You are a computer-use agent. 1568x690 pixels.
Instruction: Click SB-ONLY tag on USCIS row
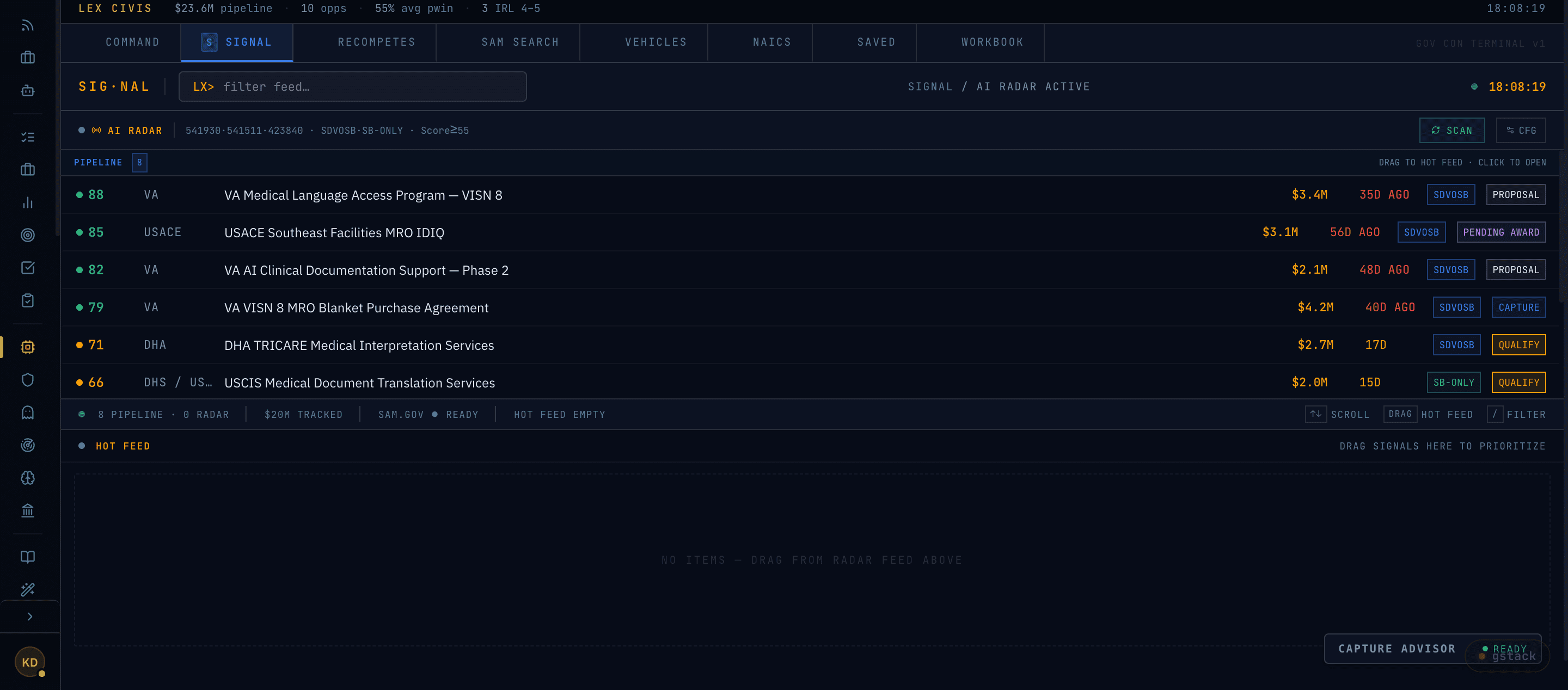point(1454,382)
